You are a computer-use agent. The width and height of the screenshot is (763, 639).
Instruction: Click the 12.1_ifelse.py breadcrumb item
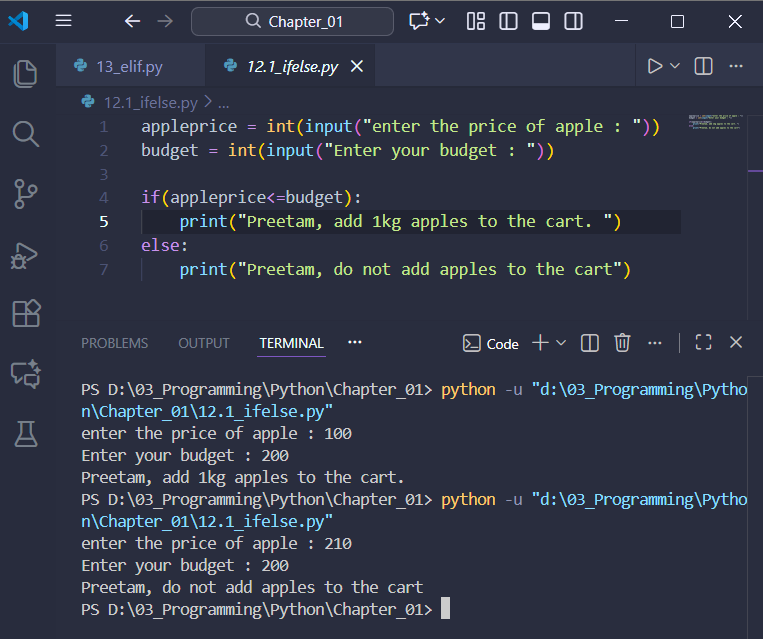pos(151,103)
